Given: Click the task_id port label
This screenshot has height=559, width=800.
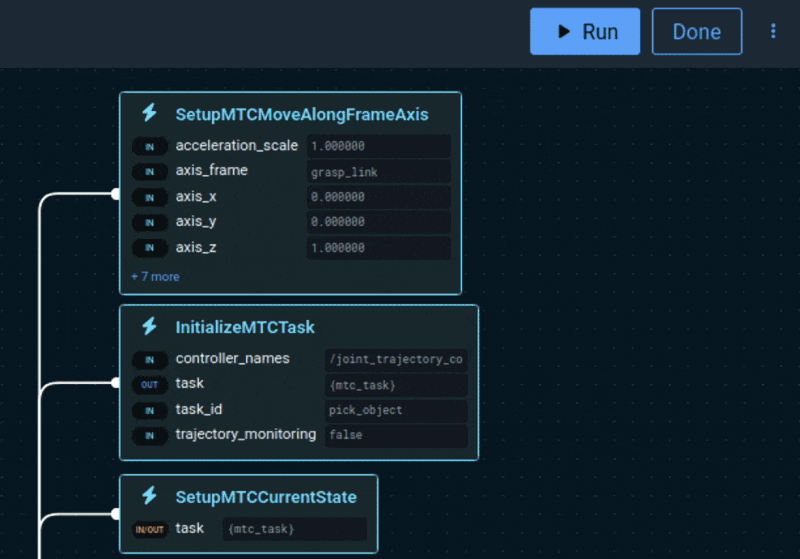Looking at the screenshot, I should pyautogui.click(x=199, y=409).
